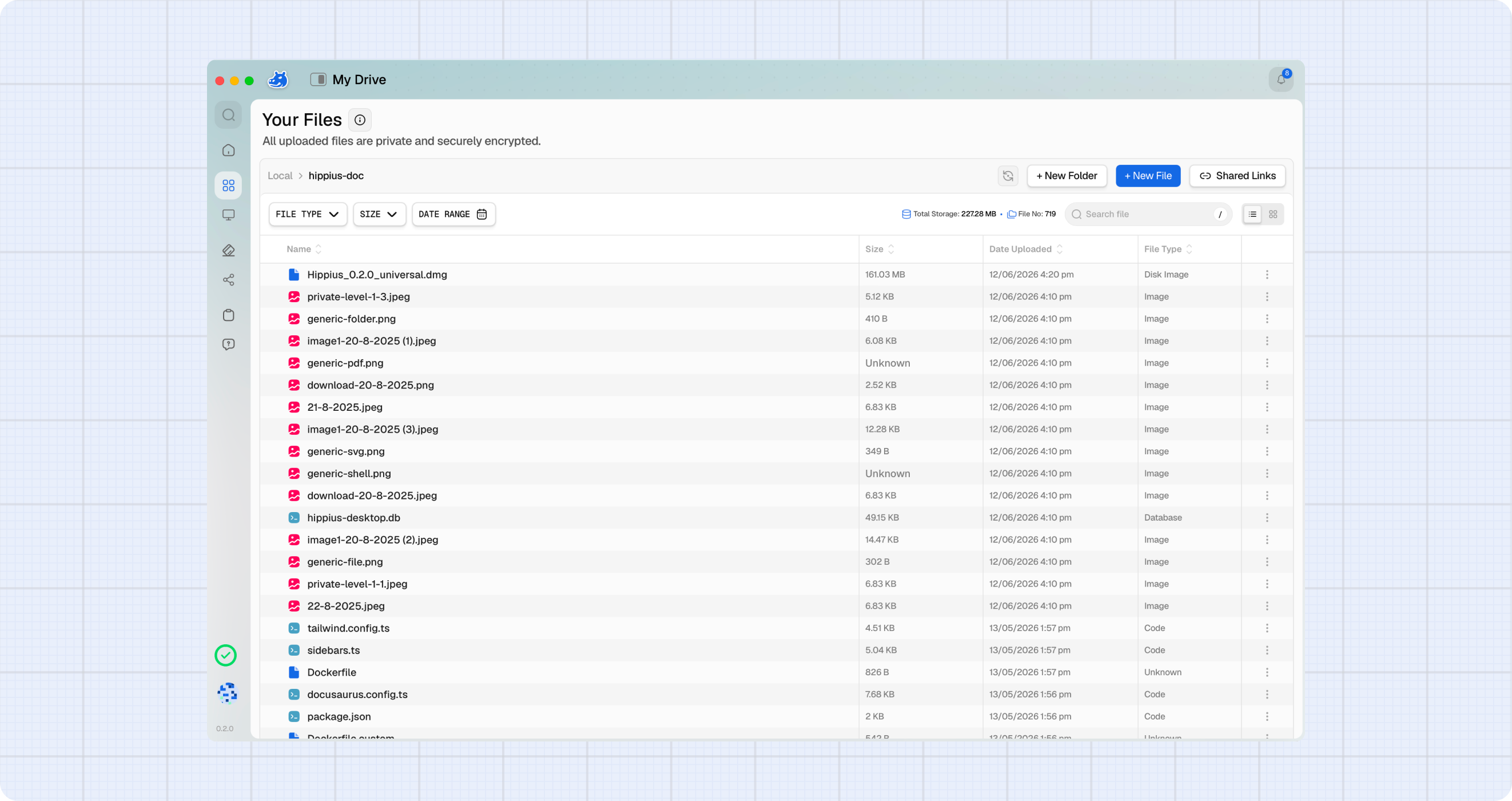Select the generic-file.png file name
The image size is (1512, 801).
(x=345, y=562)
